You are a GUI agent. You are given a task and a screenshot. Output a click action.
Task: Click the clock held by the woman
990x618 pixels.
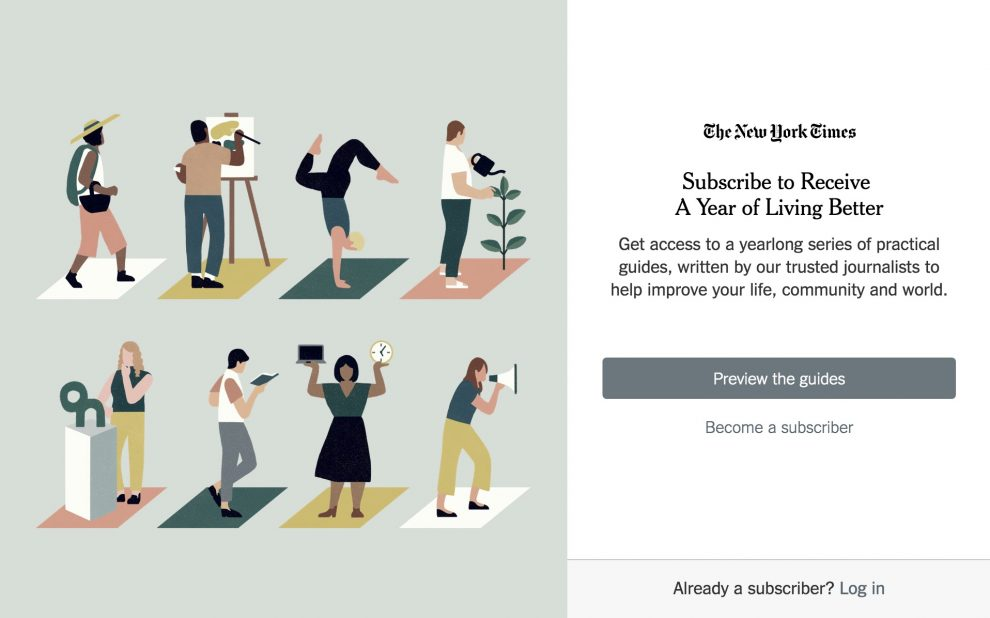tap(381, 352)
